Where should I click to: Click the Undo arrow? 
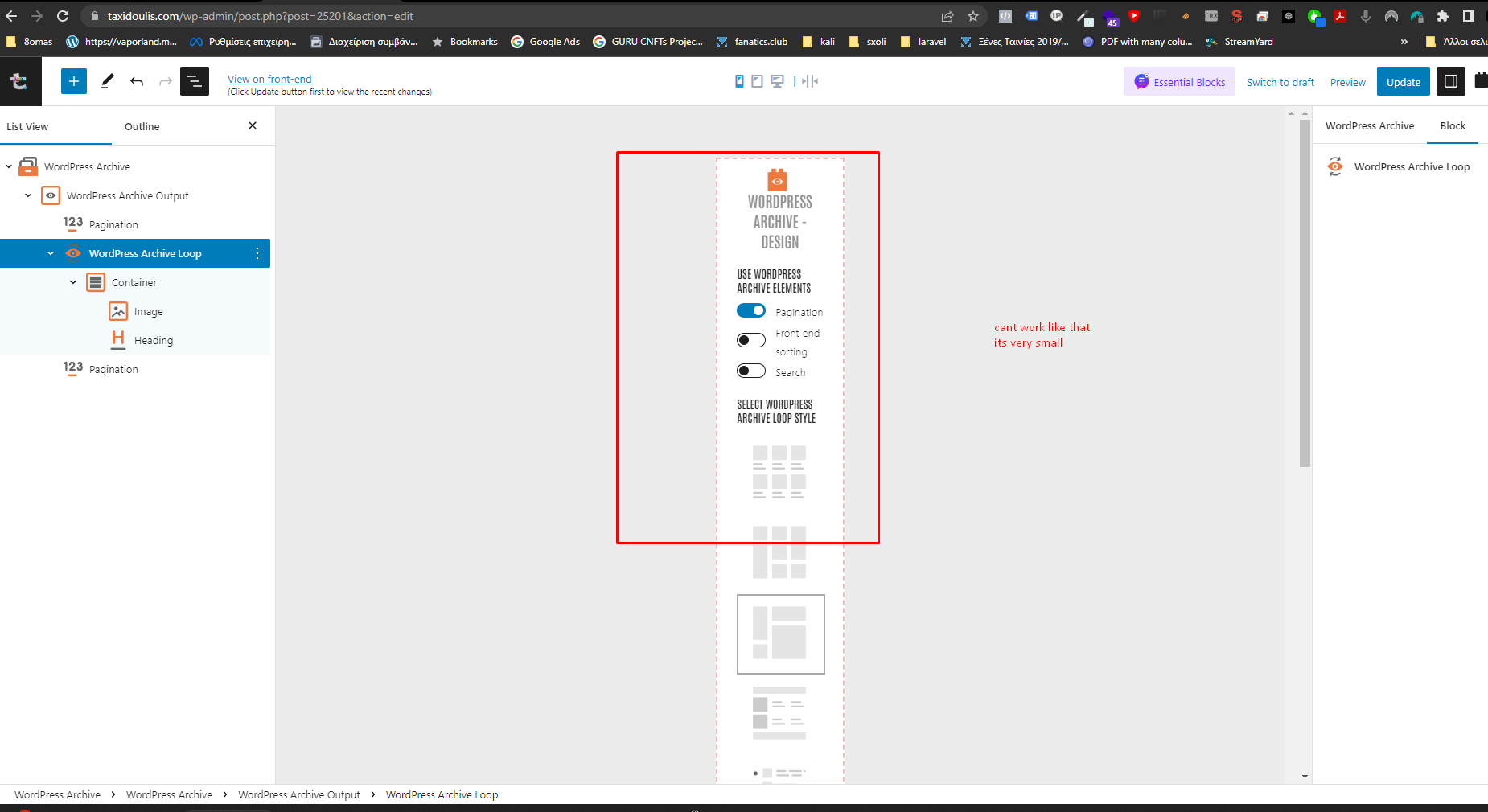click(x=137, y=81)
